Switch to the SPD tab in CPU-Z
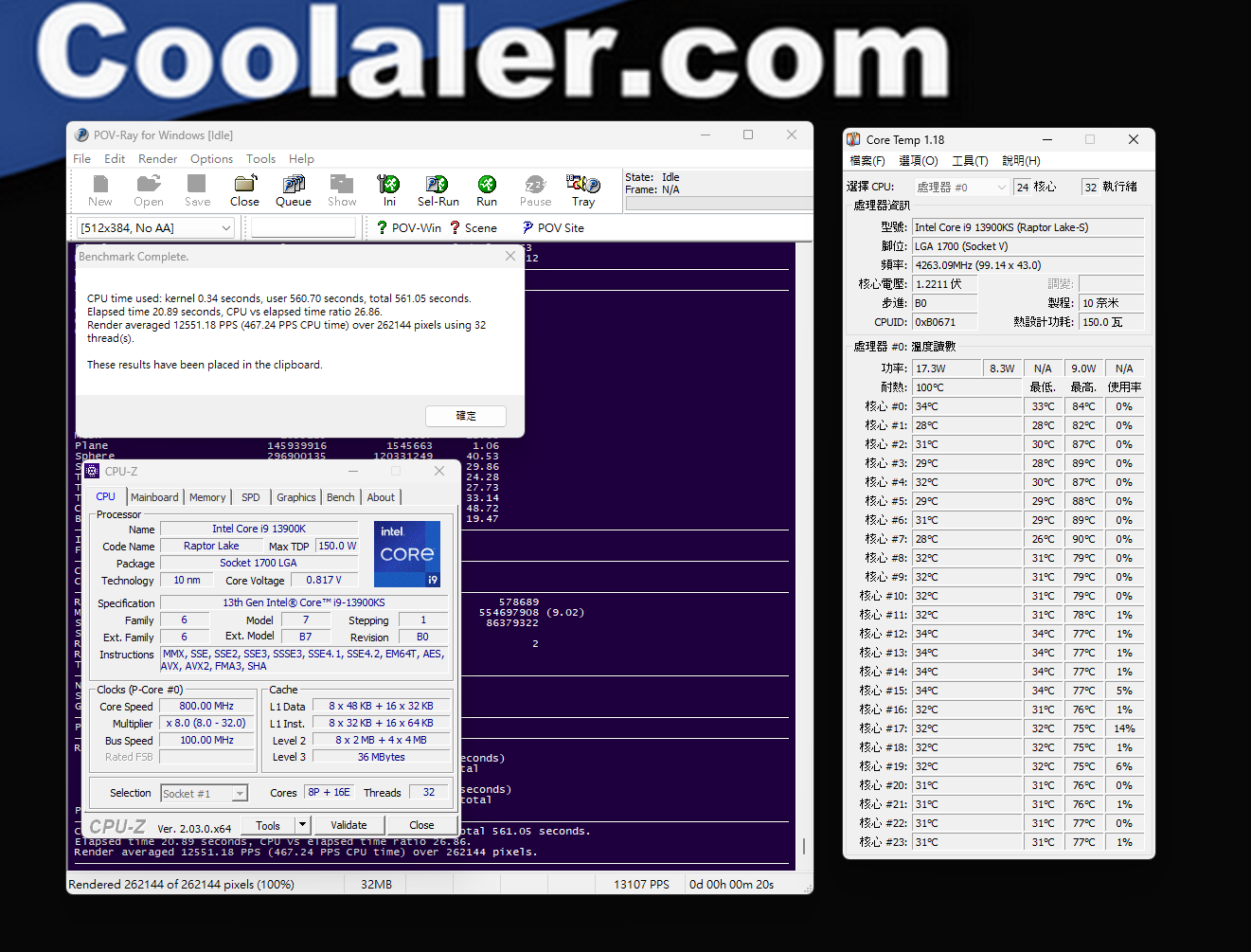Image resolution: width=1251 pixels, height=952 pixels. pyautogui.click(x=251, y=497)
